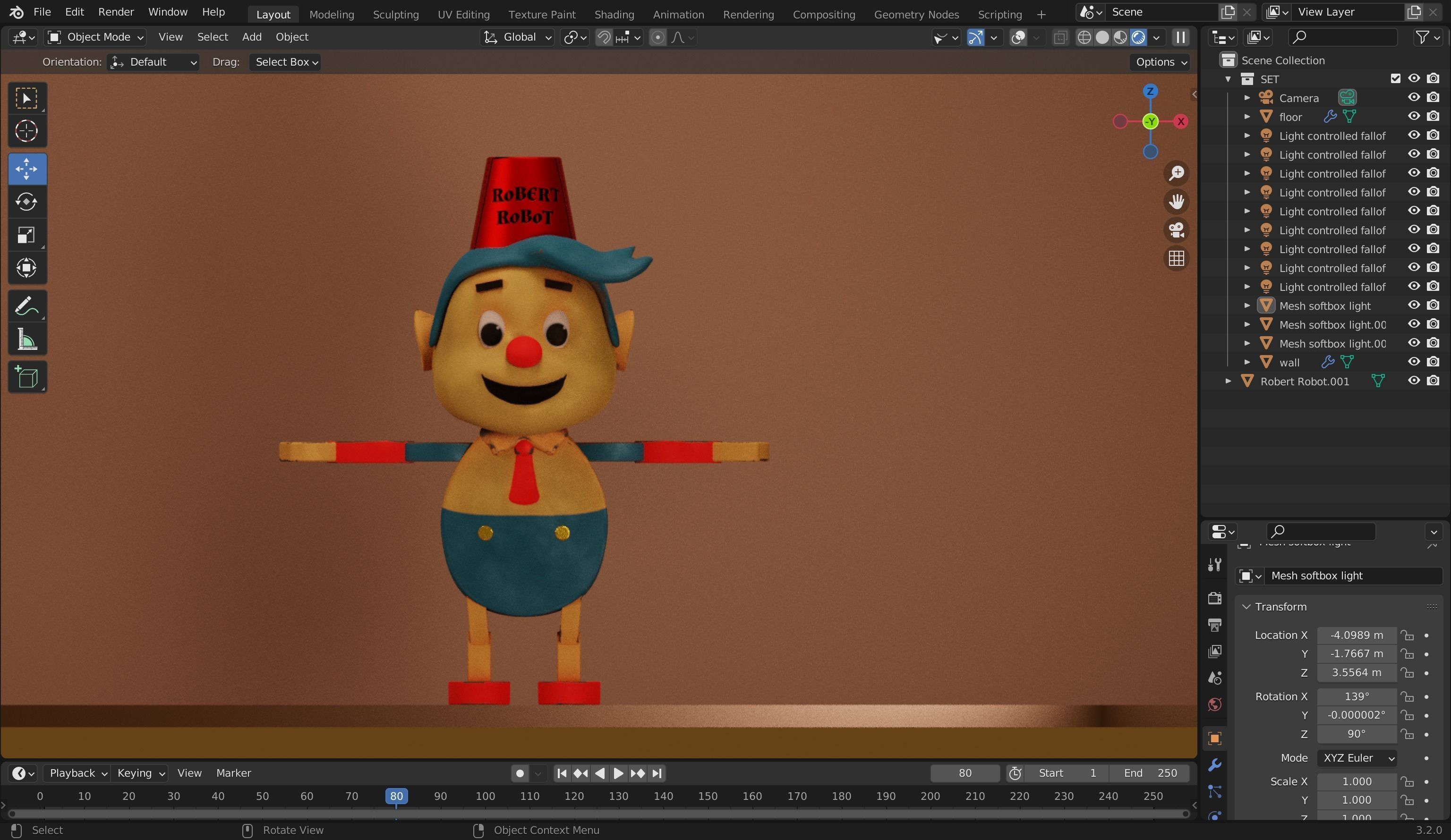1451x840 pixels.
Task: Open the Options dropdown in viewport
Action: (x=1160, y=62)
